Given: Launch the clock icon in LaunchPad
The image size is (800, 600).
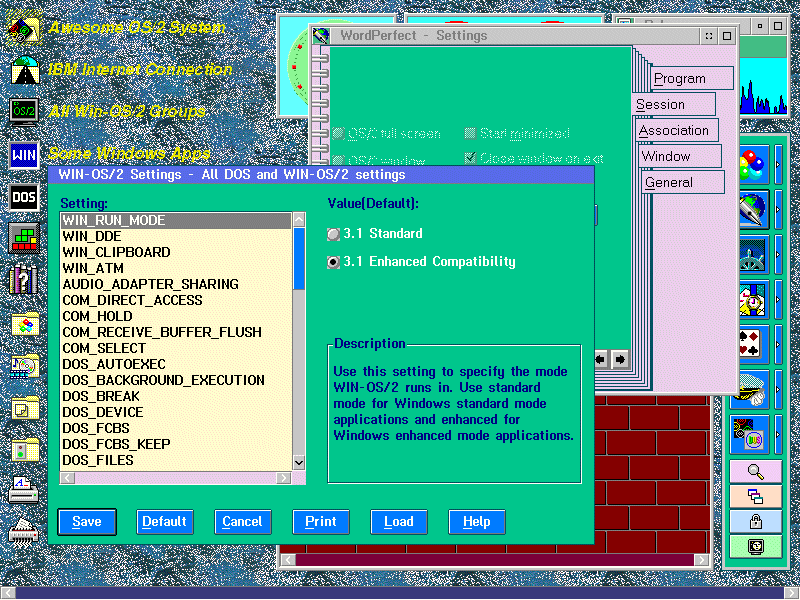Looking at the screenshot, I should coord(753,299).
